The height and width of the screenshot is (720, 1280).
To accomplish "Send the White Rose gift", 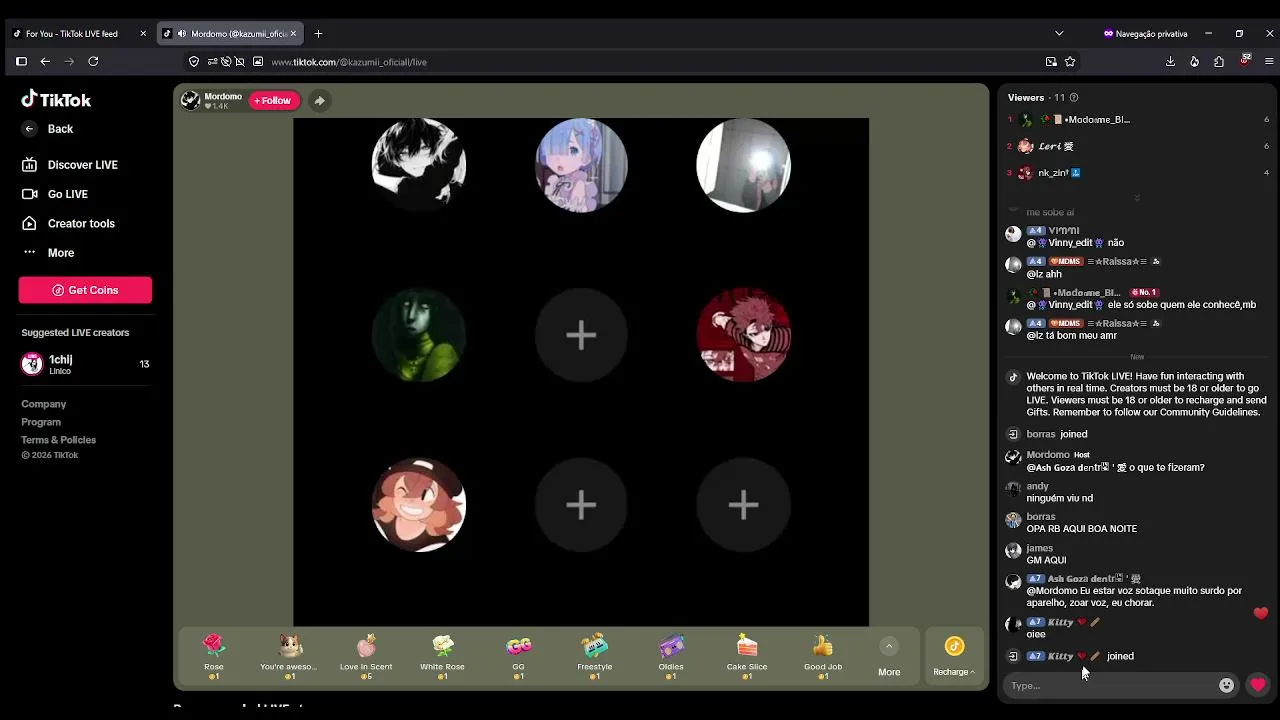I will point(442,656).
